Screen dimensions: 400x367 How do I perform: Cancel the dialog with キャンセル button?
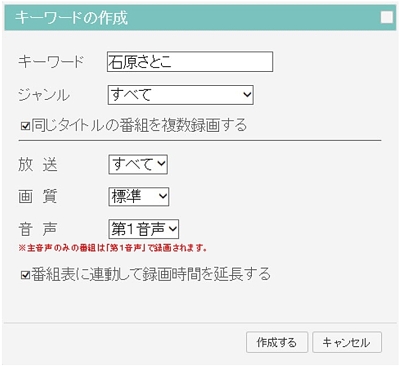[347, 342]
